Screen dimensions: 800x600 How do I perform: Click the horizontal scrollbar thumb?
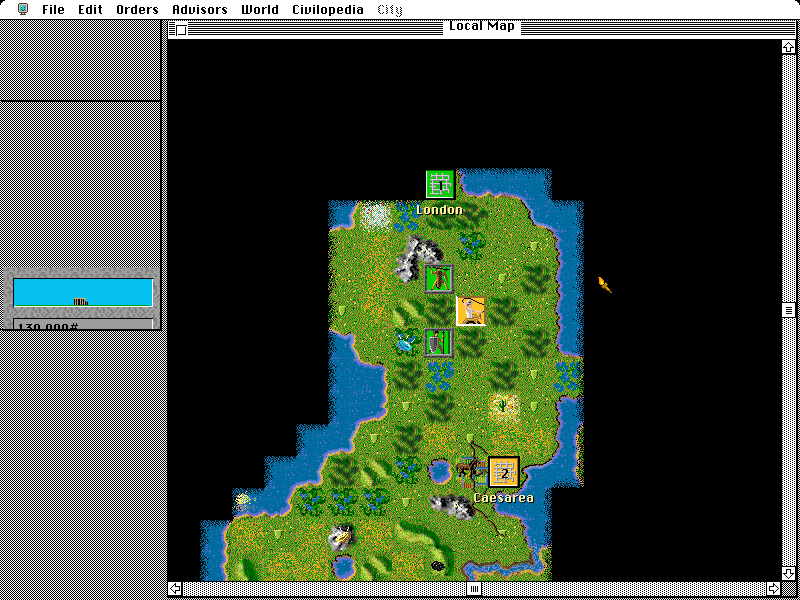click(474, 588)
